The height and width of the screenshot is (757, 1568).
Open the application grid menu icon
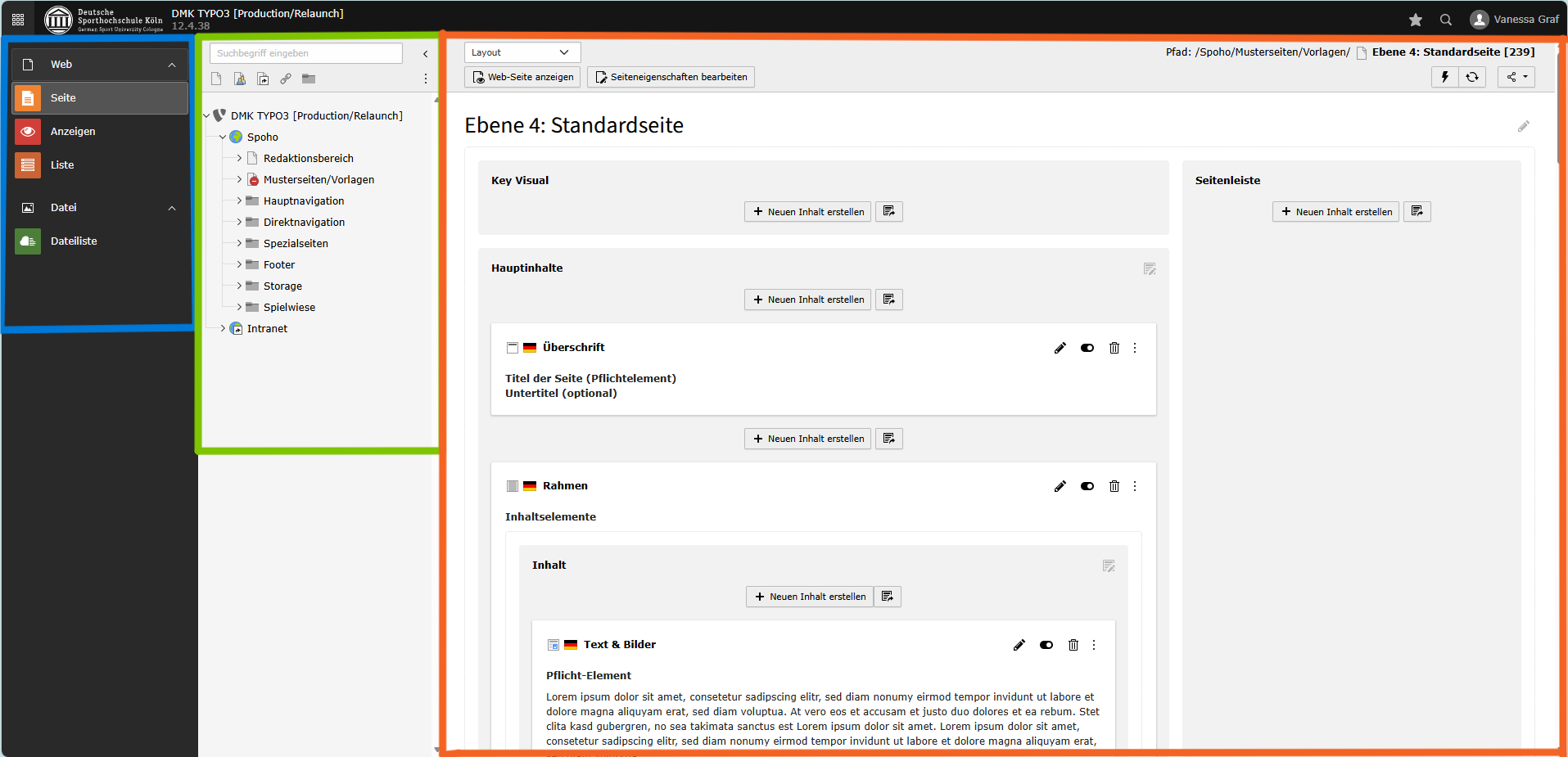[x=18, y=20]
